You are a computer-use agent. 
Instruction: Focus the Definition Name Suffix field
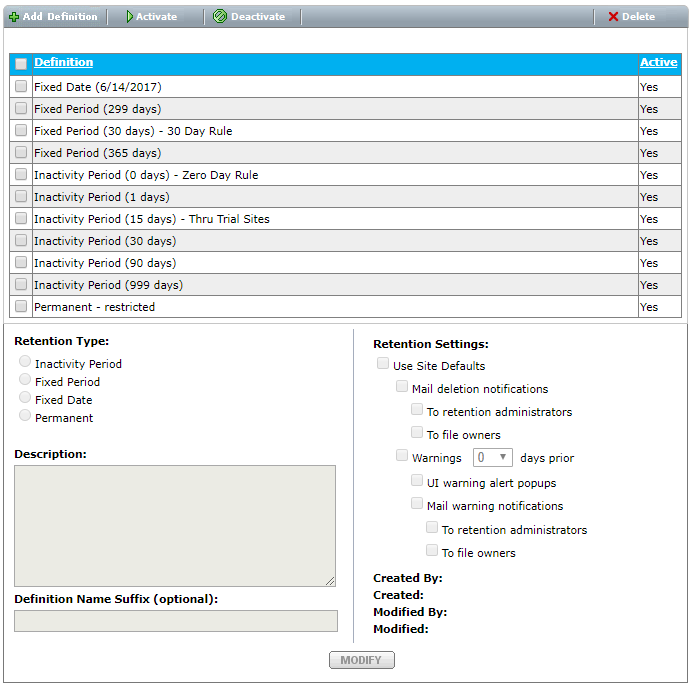(175, 621)
